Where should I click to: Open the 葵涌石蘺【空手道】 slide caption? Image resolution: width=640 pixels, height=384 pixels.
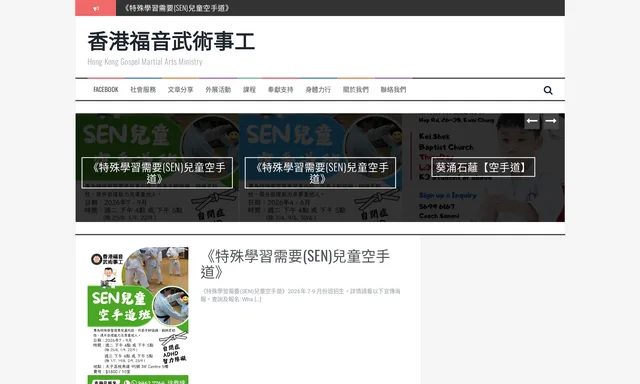coord(483,167)
